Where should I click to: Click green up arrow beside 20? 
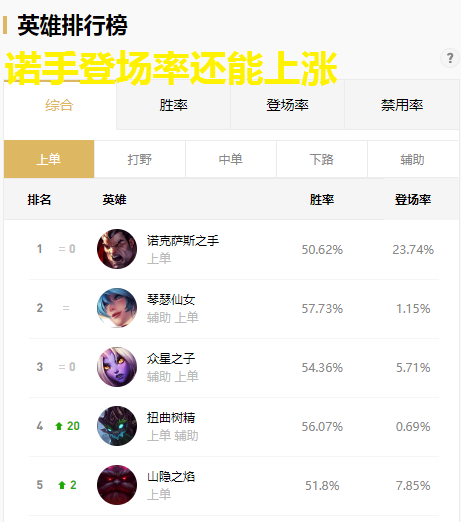59,426
